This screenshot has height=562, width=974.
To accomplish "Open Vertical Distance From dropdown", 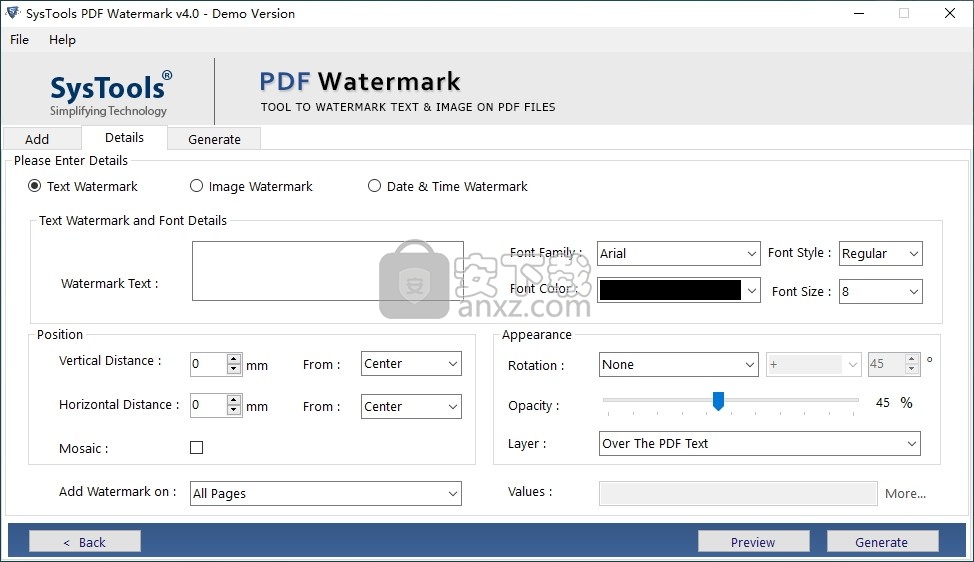I will pos(411,363).
